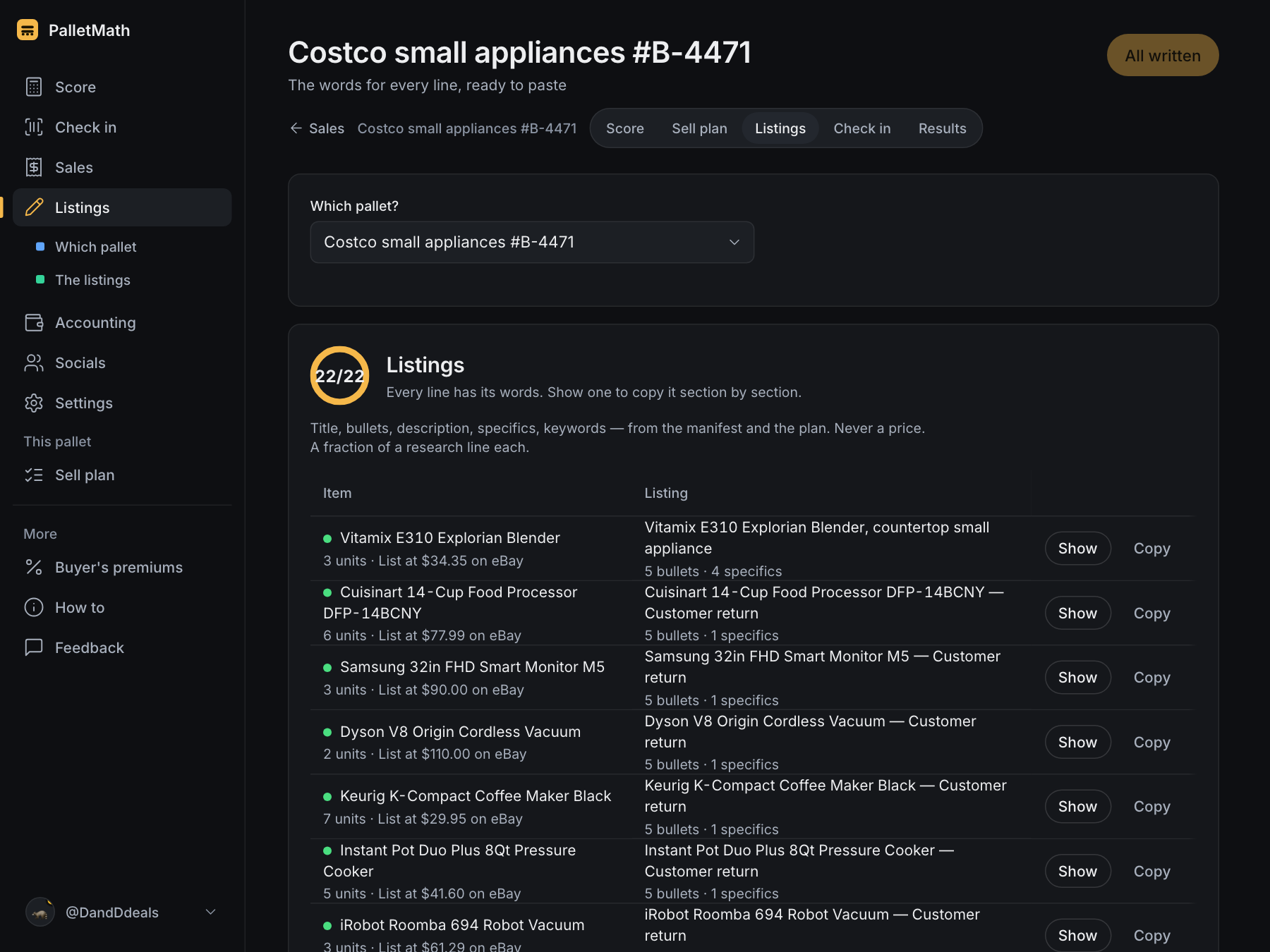
Task: Show the Dyson V8 Origin Cordless Vacuum listing
Action: pyautogui.click(x=1077, y=742)
